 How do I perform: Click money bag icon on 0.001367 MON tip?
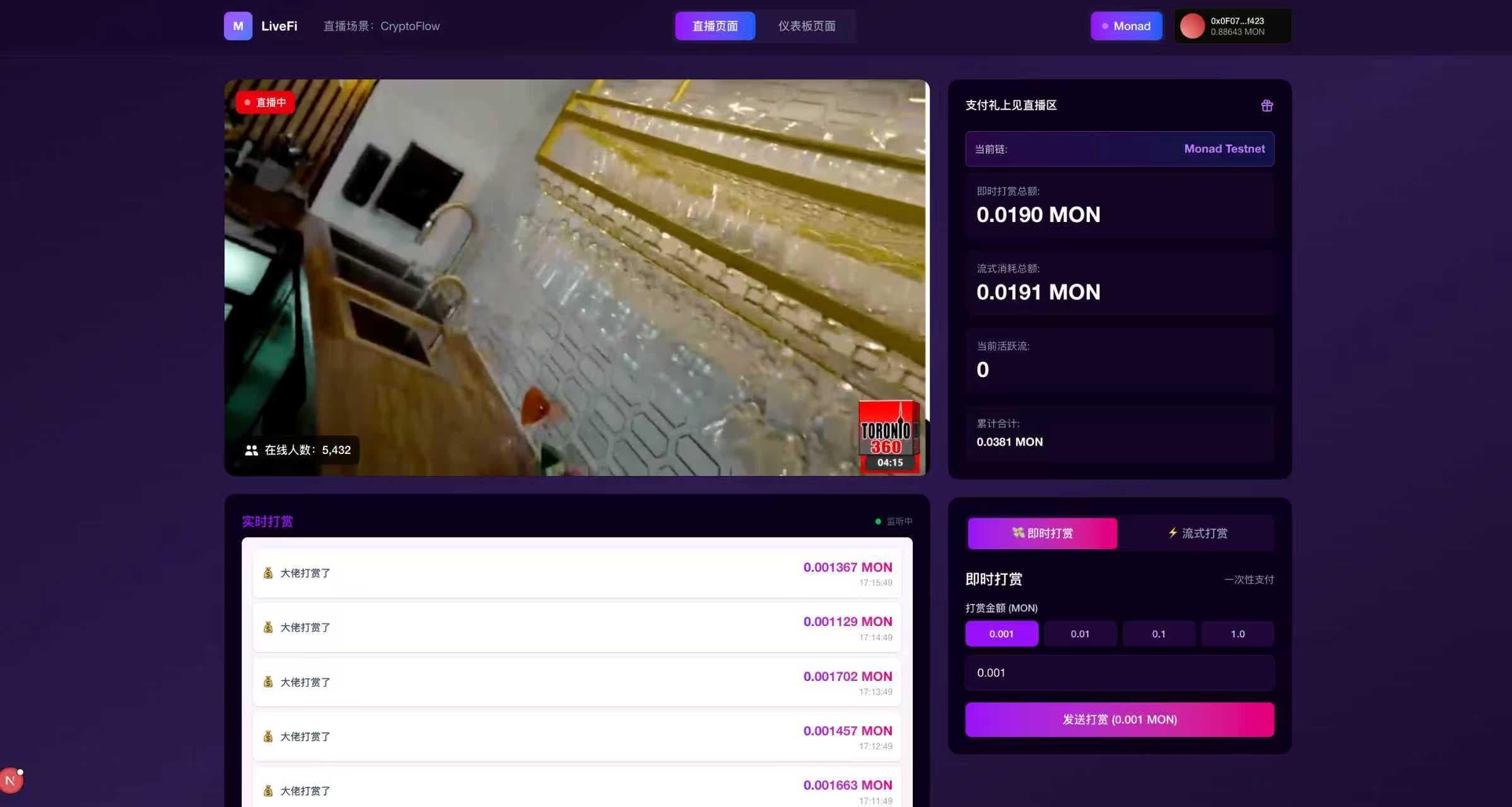tap(268, 573)
